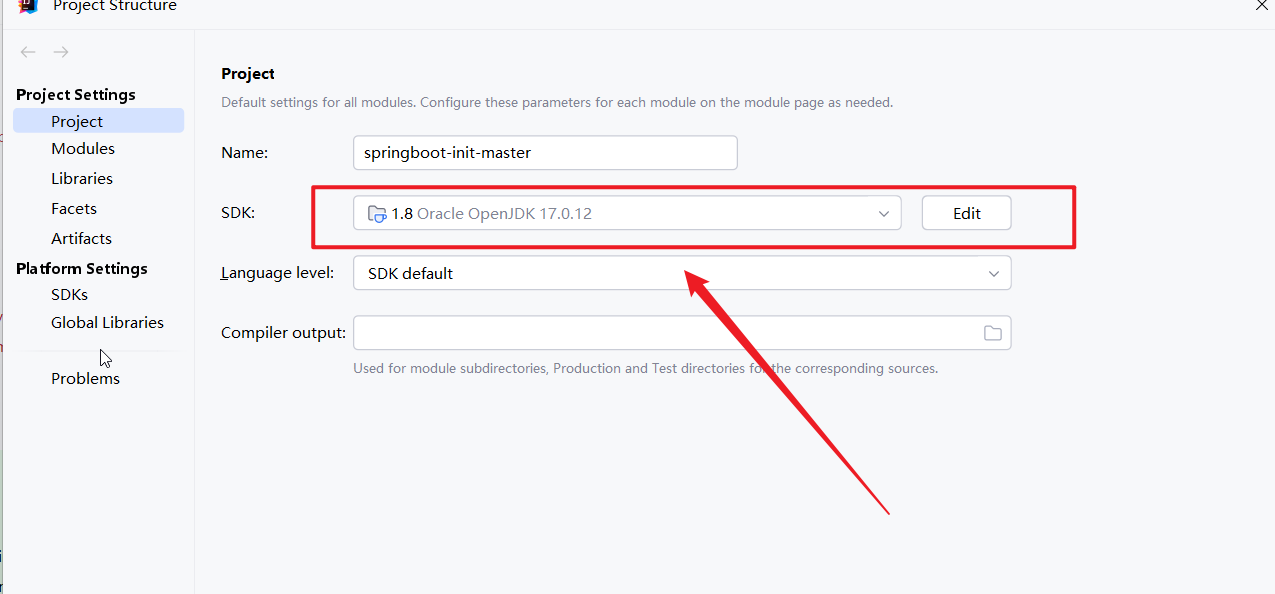Expand the SDK dropdown chevron
This screenshot has height=594, width=1275.
tap(884, 213)
